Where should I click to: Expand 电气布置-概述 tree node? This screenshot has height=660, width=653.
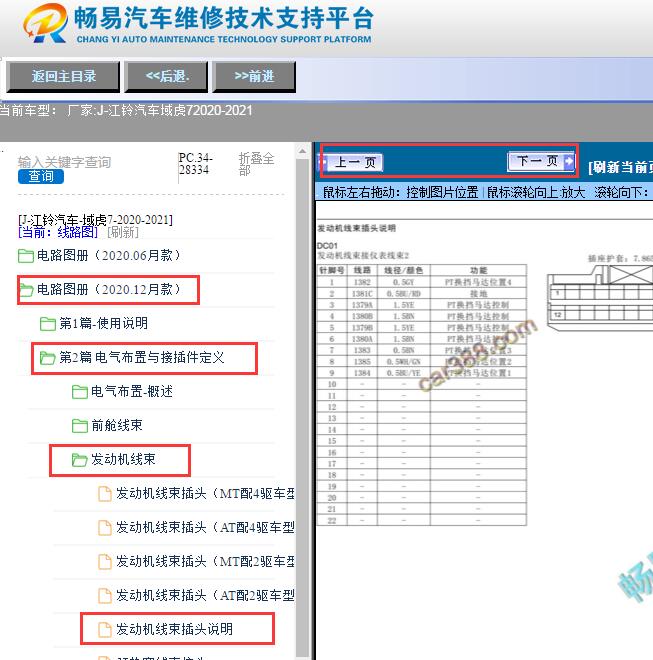pos(132,392)
